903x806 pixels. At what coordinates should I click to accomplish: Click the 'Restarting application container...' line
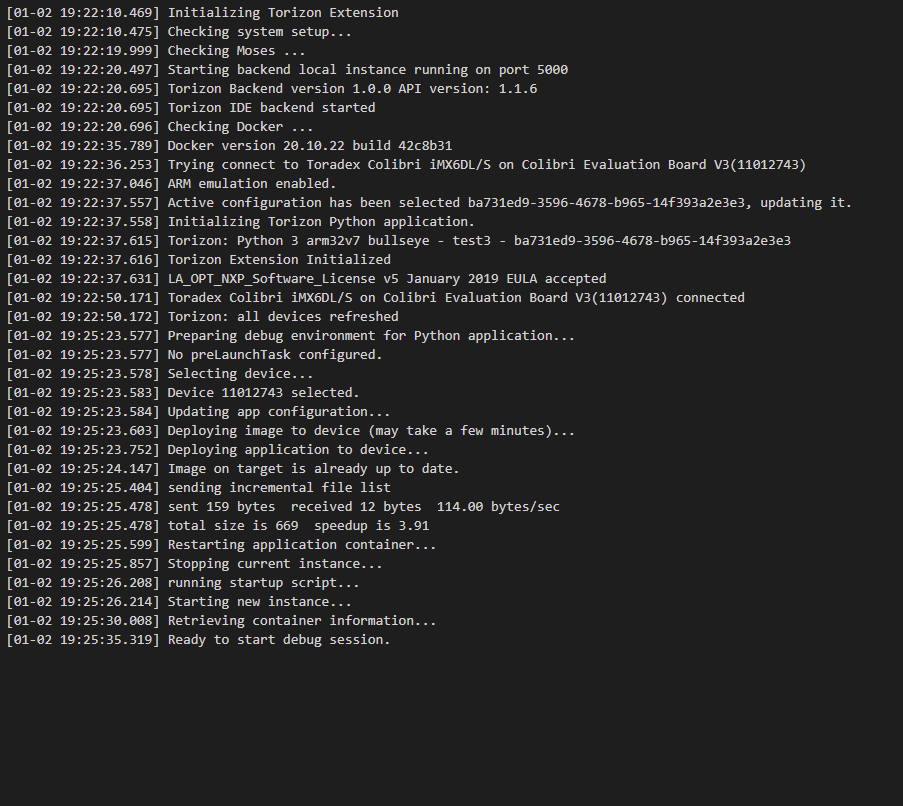pos(221,545)
